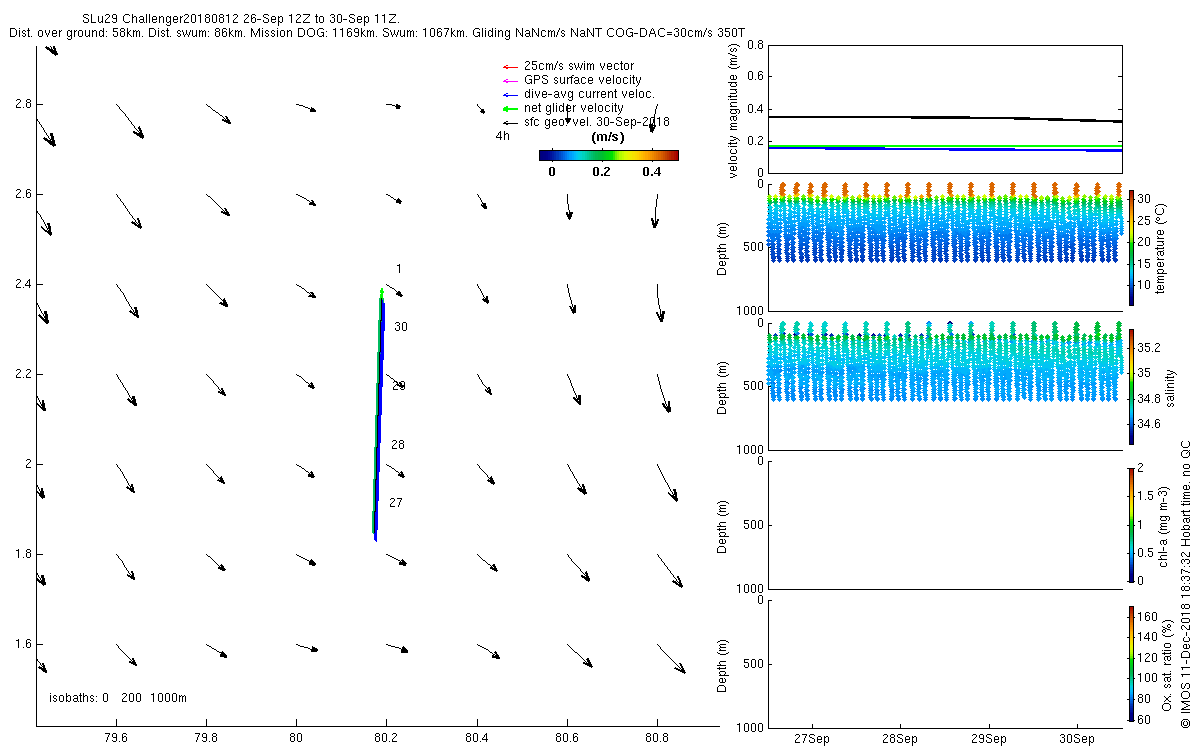
Task: Click the 80.2 longitude axis tick label
Action: point(386,739)
